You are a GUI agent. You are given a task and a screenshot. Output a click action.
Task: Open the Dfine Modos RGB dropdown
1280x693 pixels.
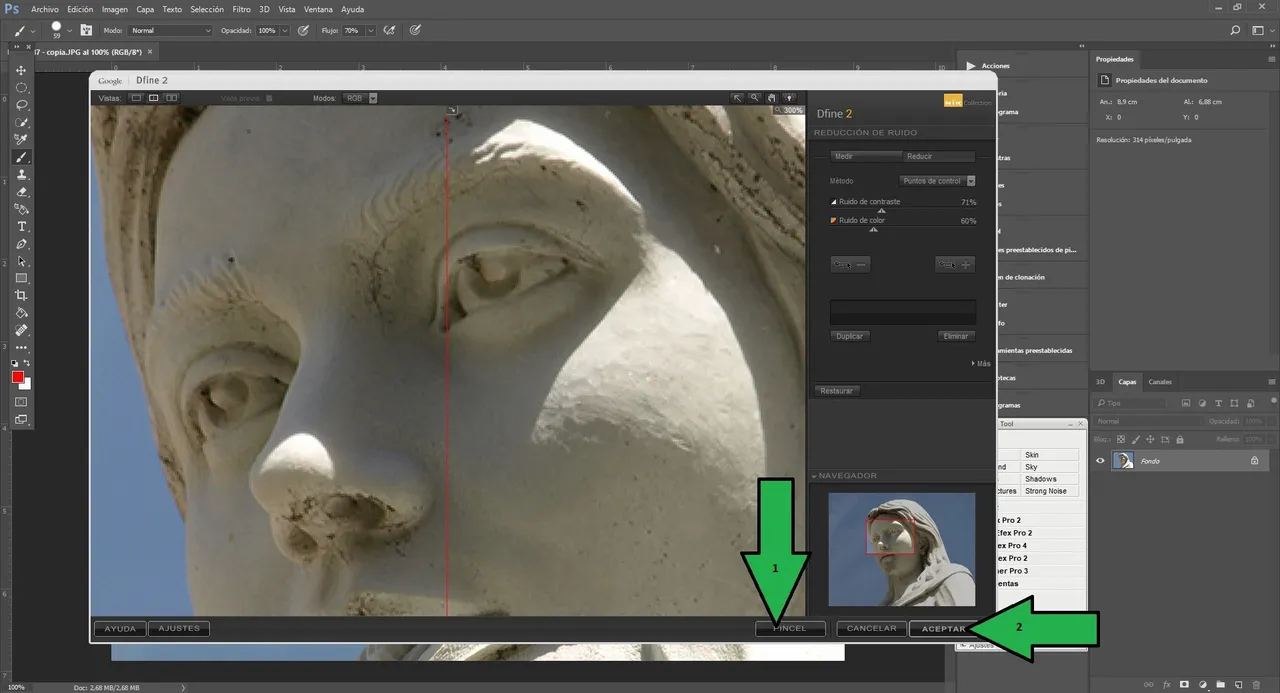pyautogui.click(x=360, y=98)
